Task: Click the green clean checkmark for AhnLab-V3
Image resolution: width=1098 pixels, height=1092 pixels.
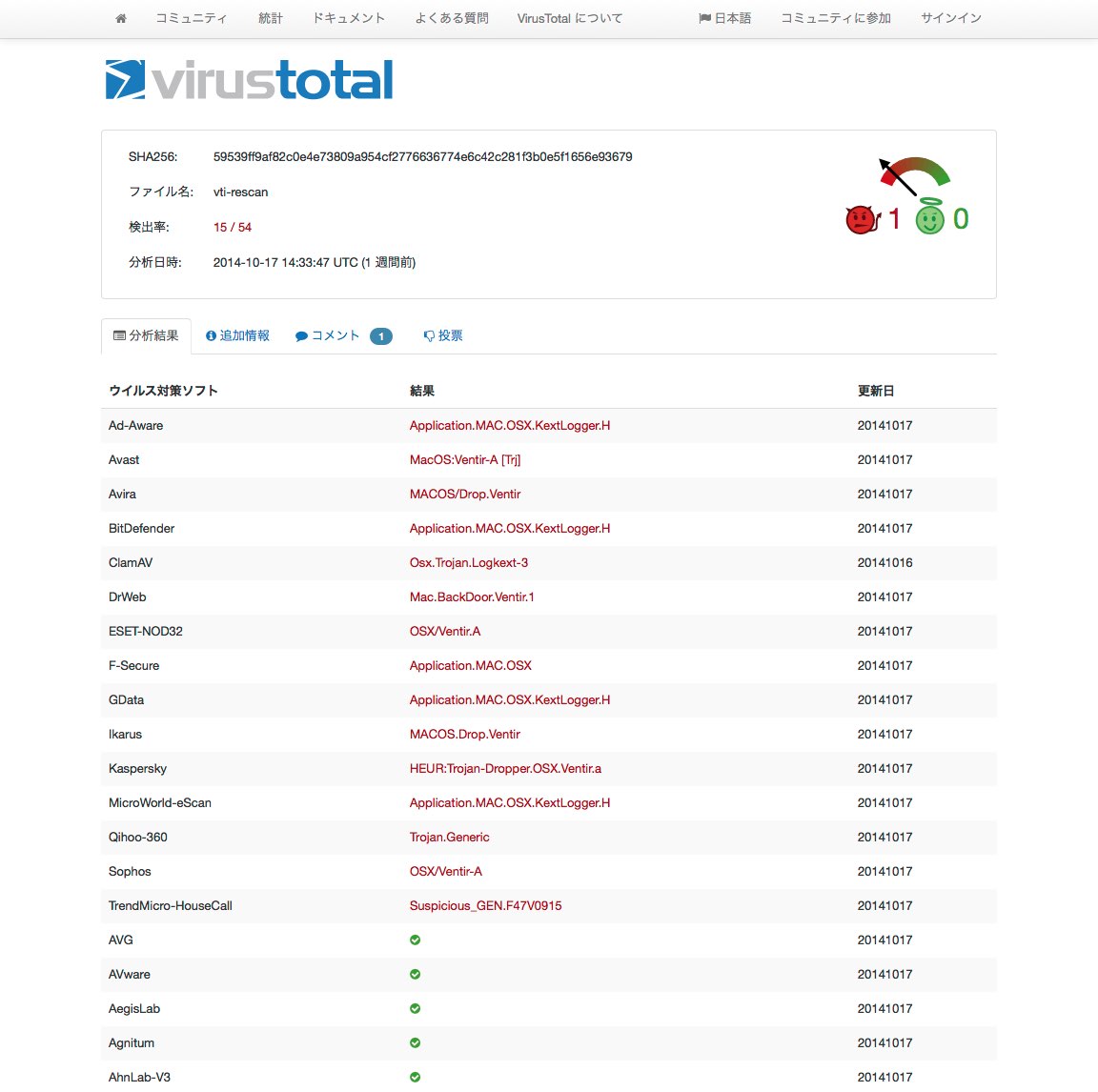Action: 416,1078
